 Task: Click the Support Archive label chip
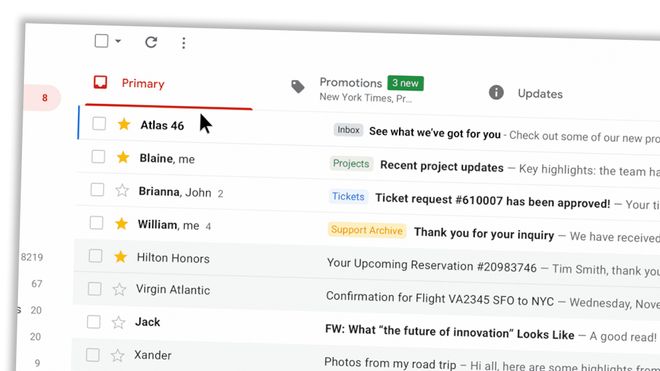pos(367,230)
